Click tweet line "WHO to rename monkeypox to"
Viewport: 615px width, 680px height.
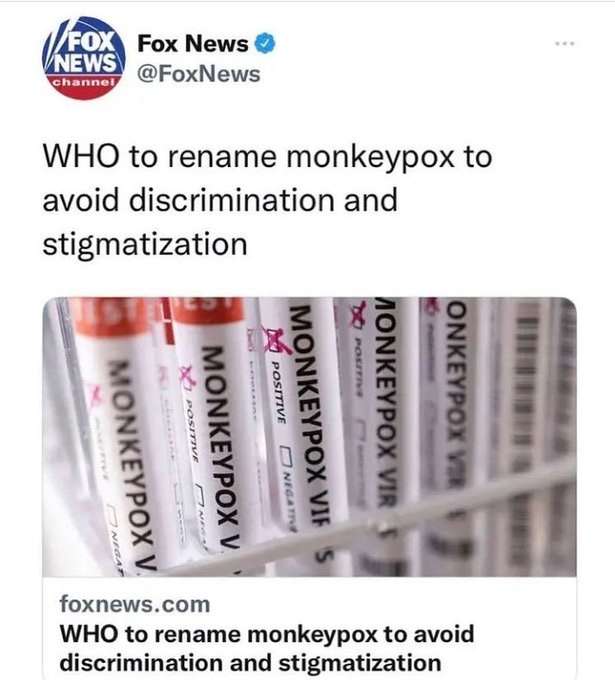click(267, 157)
